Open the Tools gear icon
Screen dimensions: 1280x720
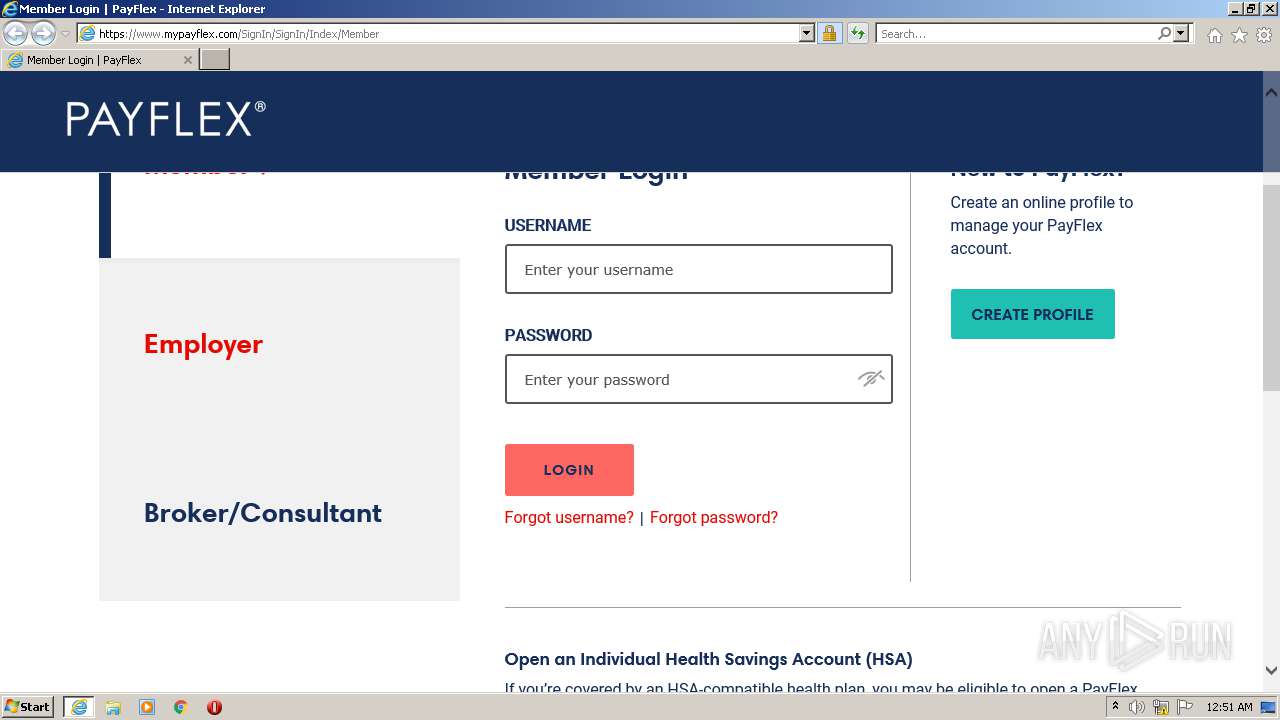pos(1264,35)
